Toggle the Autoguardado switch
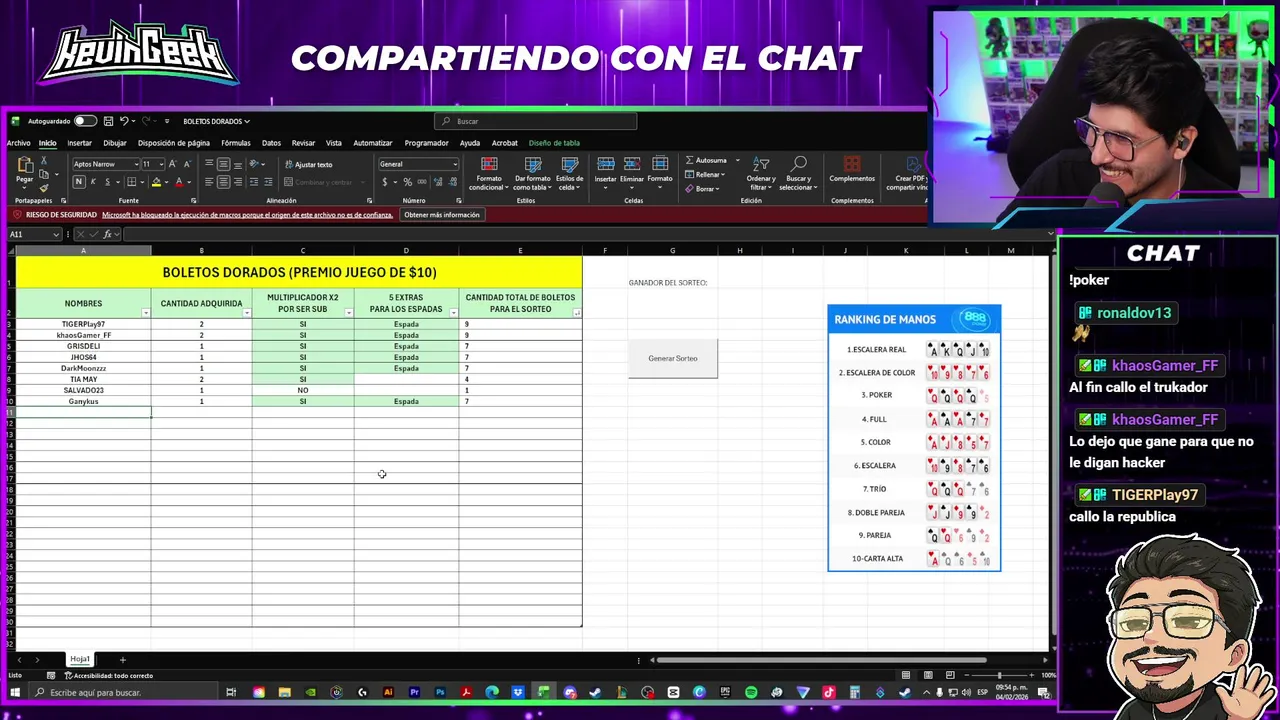The image size is (1280, 720). click(85, 121)
